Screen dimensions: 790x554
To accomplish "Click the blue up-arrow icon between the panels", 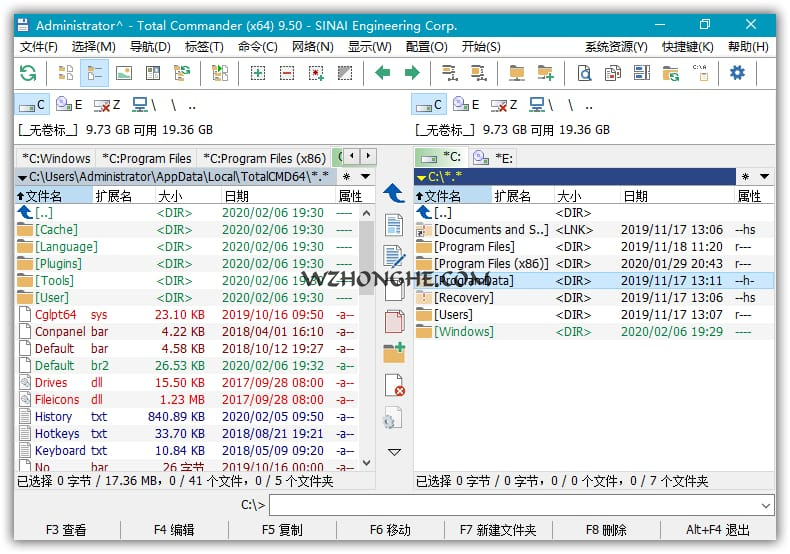I will click(x=394, y=193).
